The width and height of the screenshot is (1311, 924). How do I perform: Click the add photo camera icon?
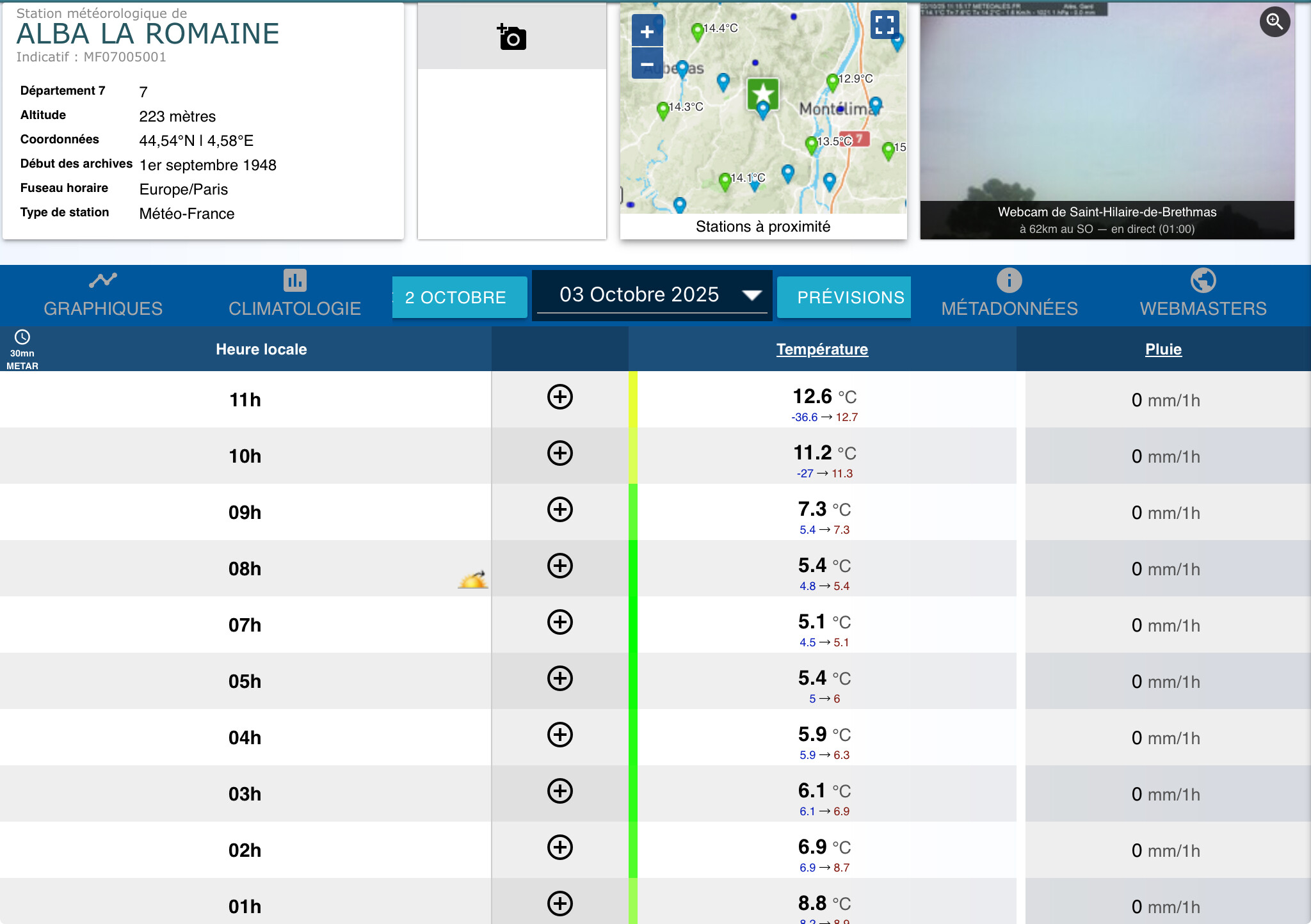[x=511, y=38]
